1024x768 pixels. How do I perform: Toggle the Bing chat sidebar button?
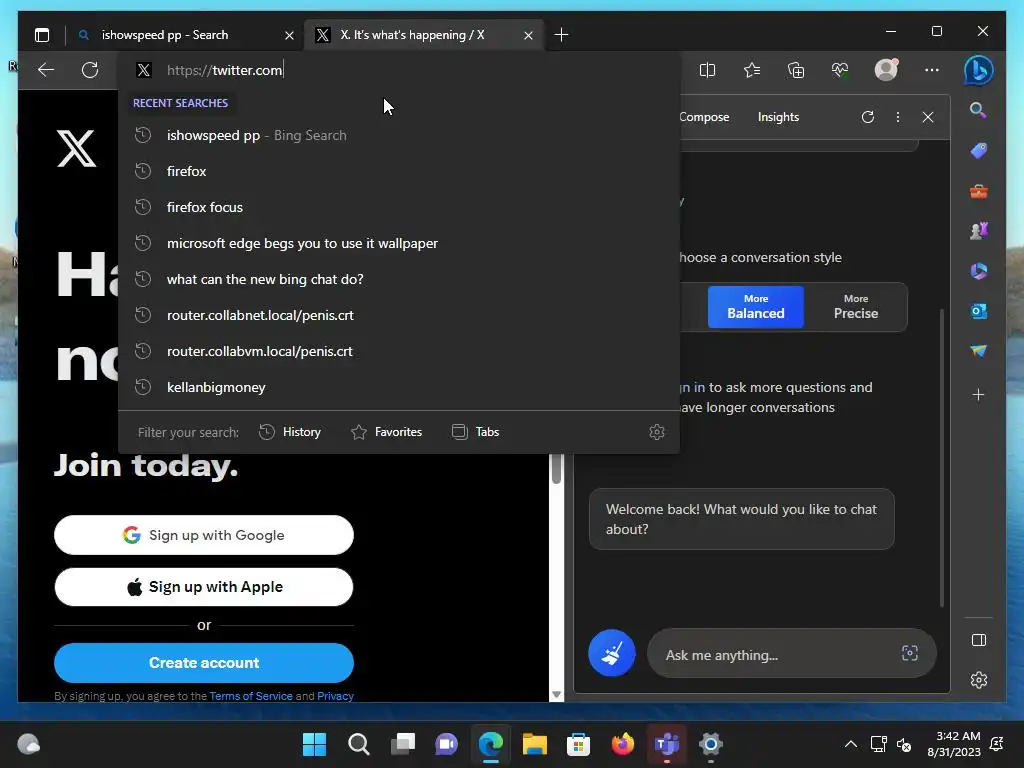pos(978,70)
